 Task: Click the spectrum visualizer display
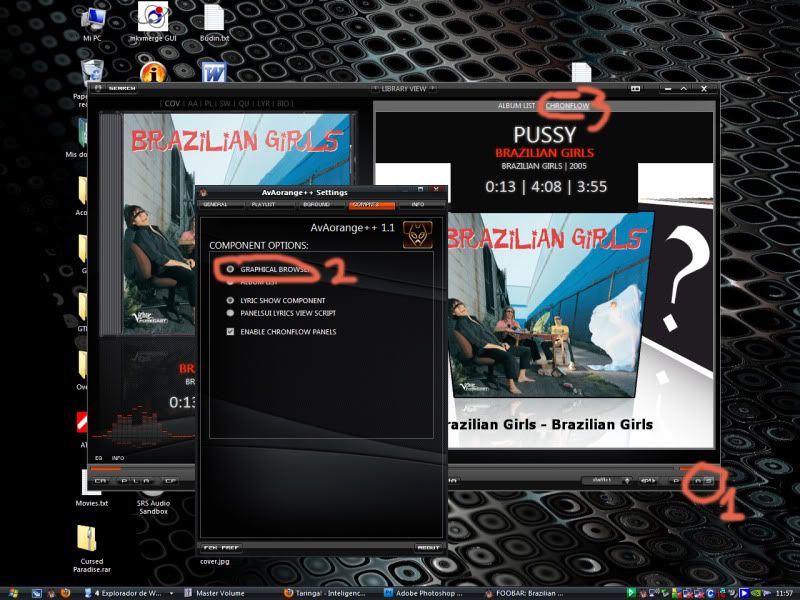[x=144, y=424]
